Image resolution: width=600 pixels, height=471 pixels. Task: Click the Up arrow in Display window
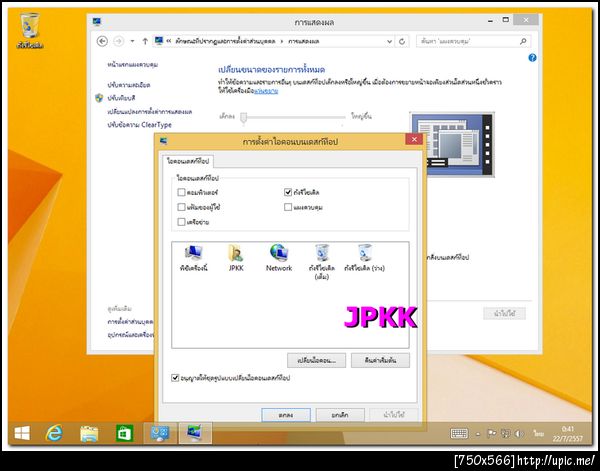point(145,41)
